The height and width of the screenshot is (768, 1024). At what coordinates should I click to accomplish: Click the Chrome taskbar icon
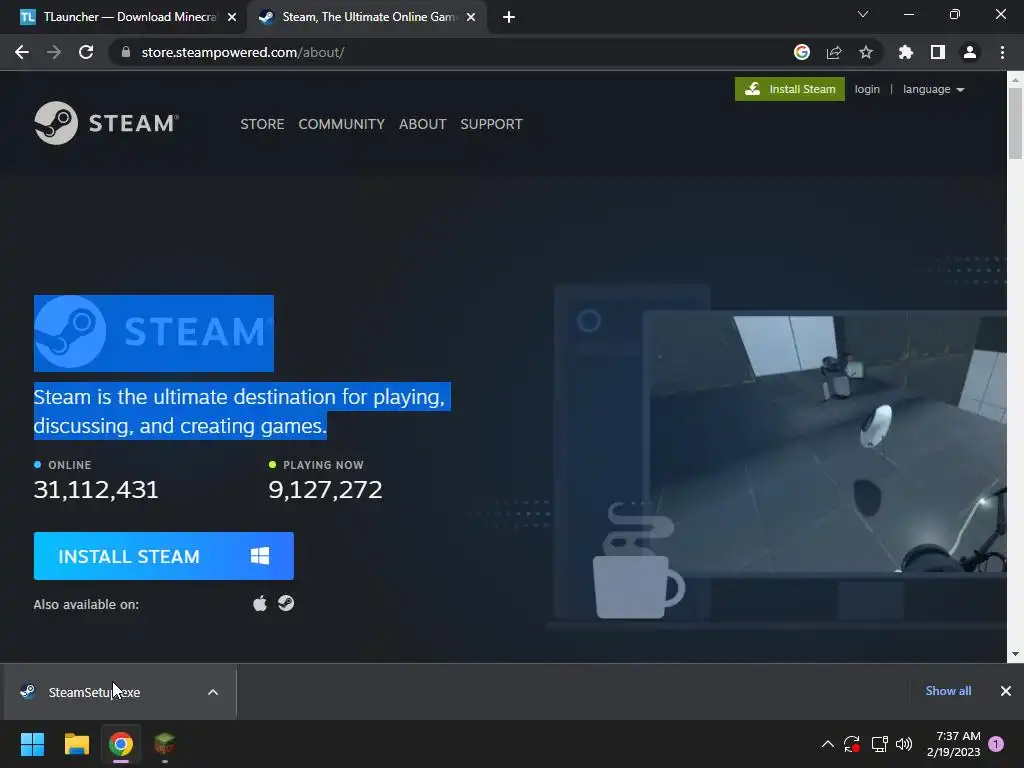pos(121,744)
